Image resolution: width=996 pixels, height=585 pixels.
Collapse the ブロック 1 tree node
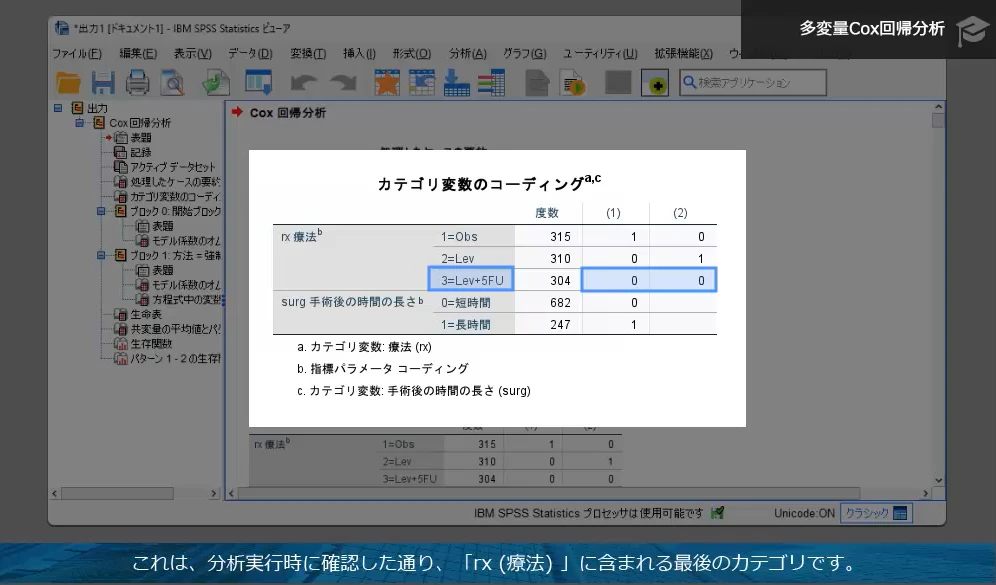(x=101, y=255)
